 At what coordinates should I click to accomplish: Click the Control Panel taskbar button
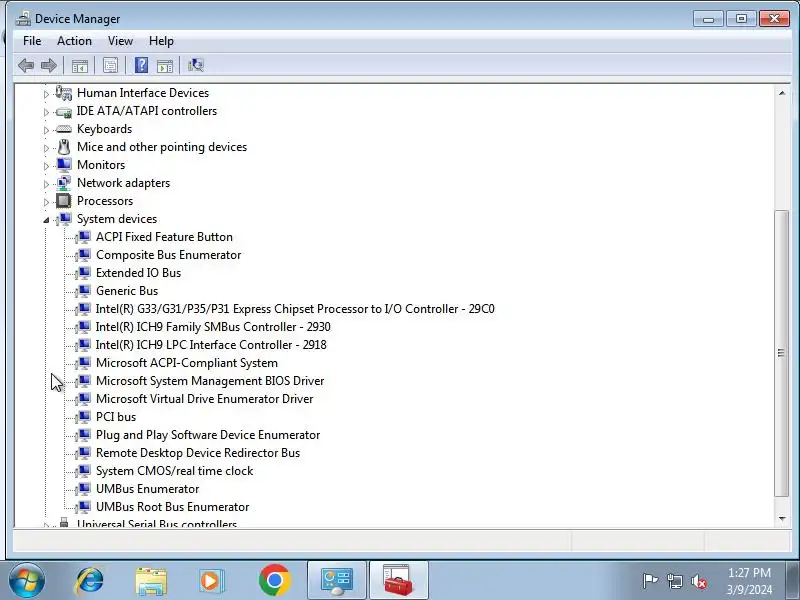[x=337, y=581]
